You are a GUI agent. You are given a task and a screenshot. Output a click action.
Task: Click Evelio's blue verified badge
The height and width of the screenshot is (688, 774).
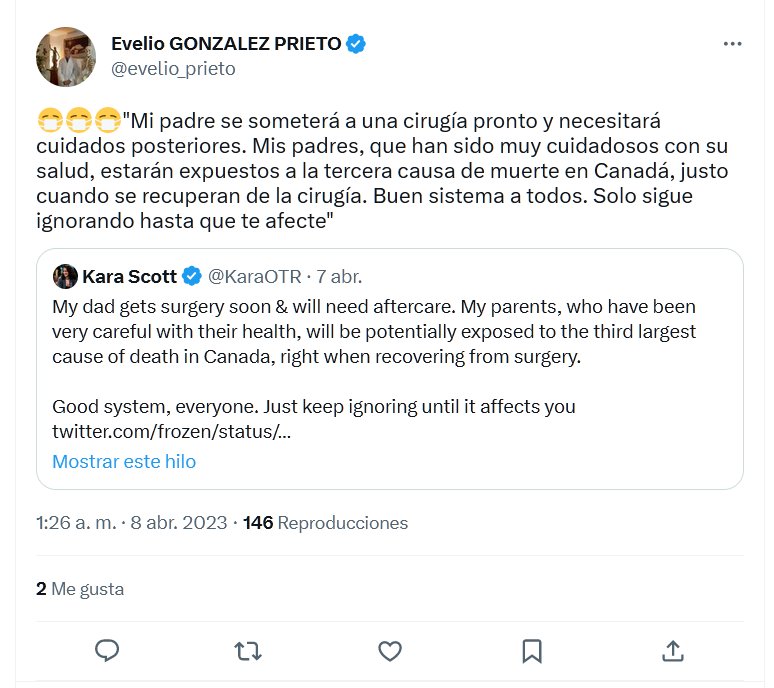(356, 44)
